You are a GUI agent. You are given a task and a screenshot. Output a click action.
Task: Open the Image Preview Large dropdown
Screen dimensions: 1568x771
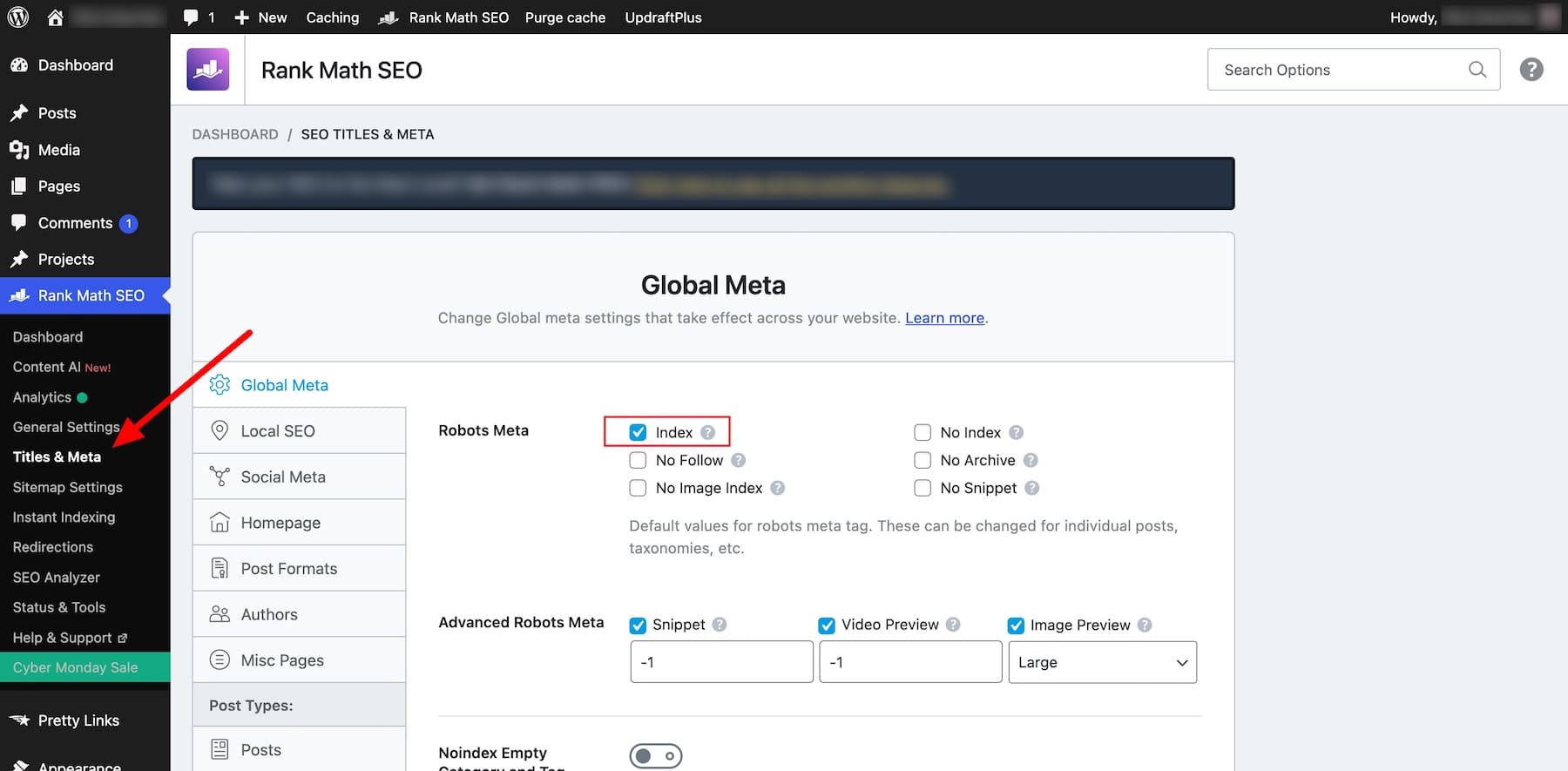point(1102,662)
